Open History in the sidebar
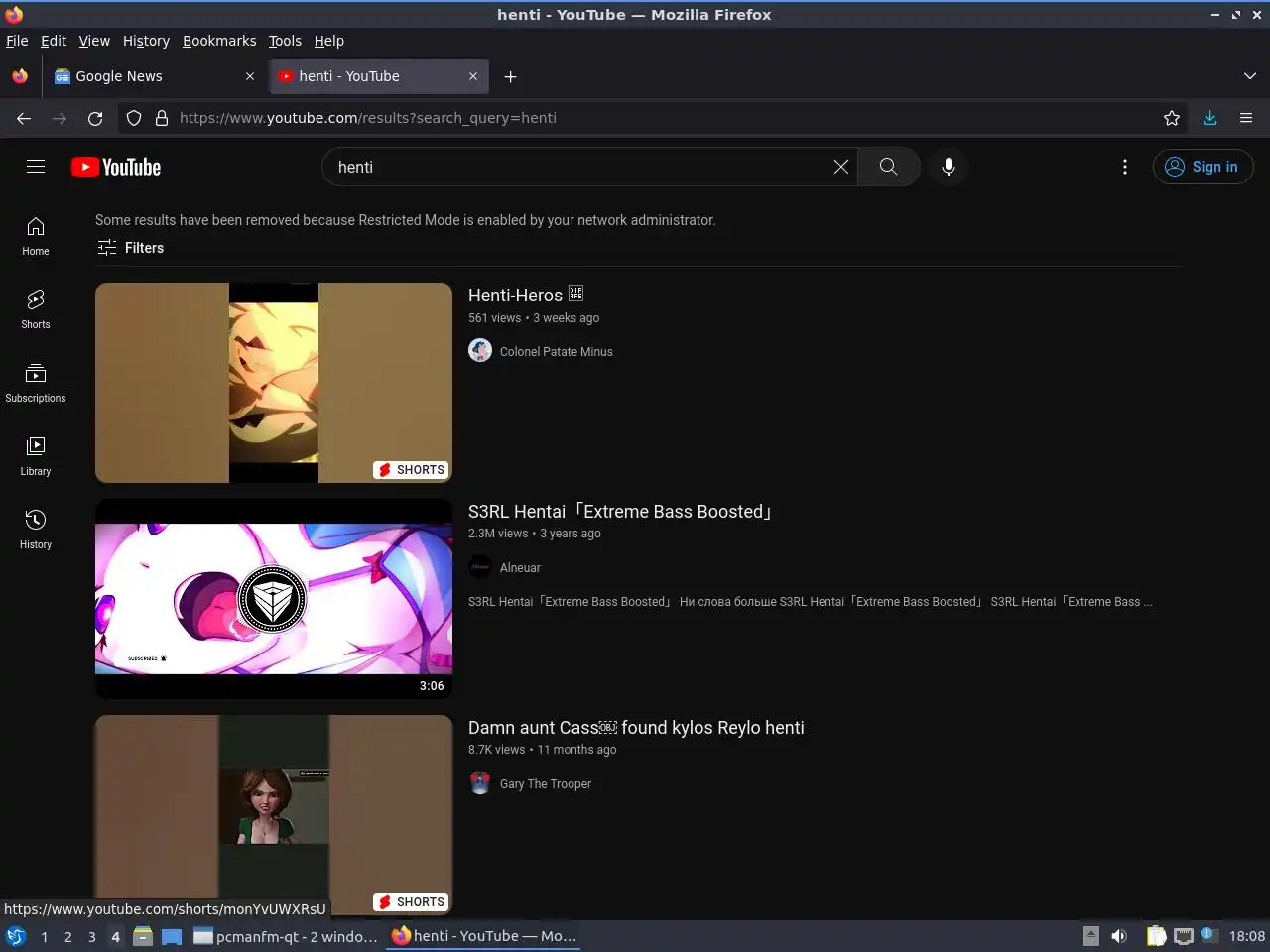This screenshot has width=1270, height=952. [36, 531]
